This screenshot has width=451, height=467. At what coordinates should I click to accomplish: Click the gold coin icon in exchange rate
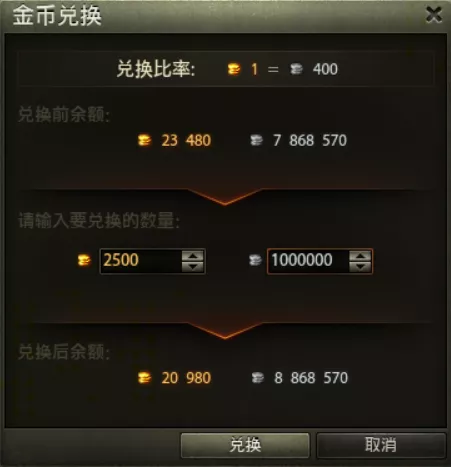click(x=234, y=69)
